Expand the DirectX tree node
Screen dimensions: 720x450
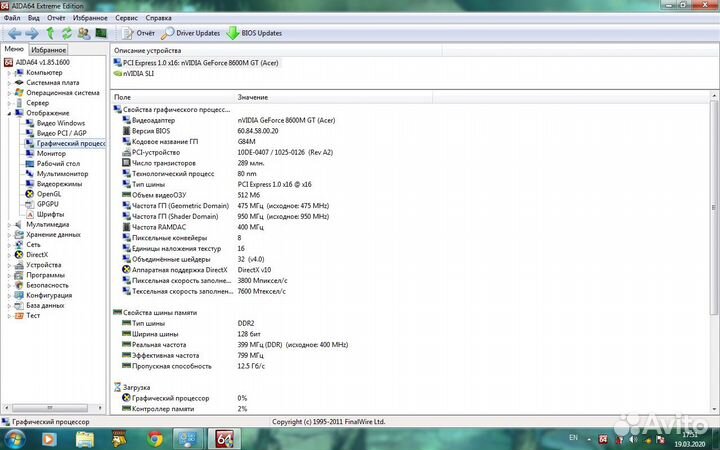[x=9, y=255]
